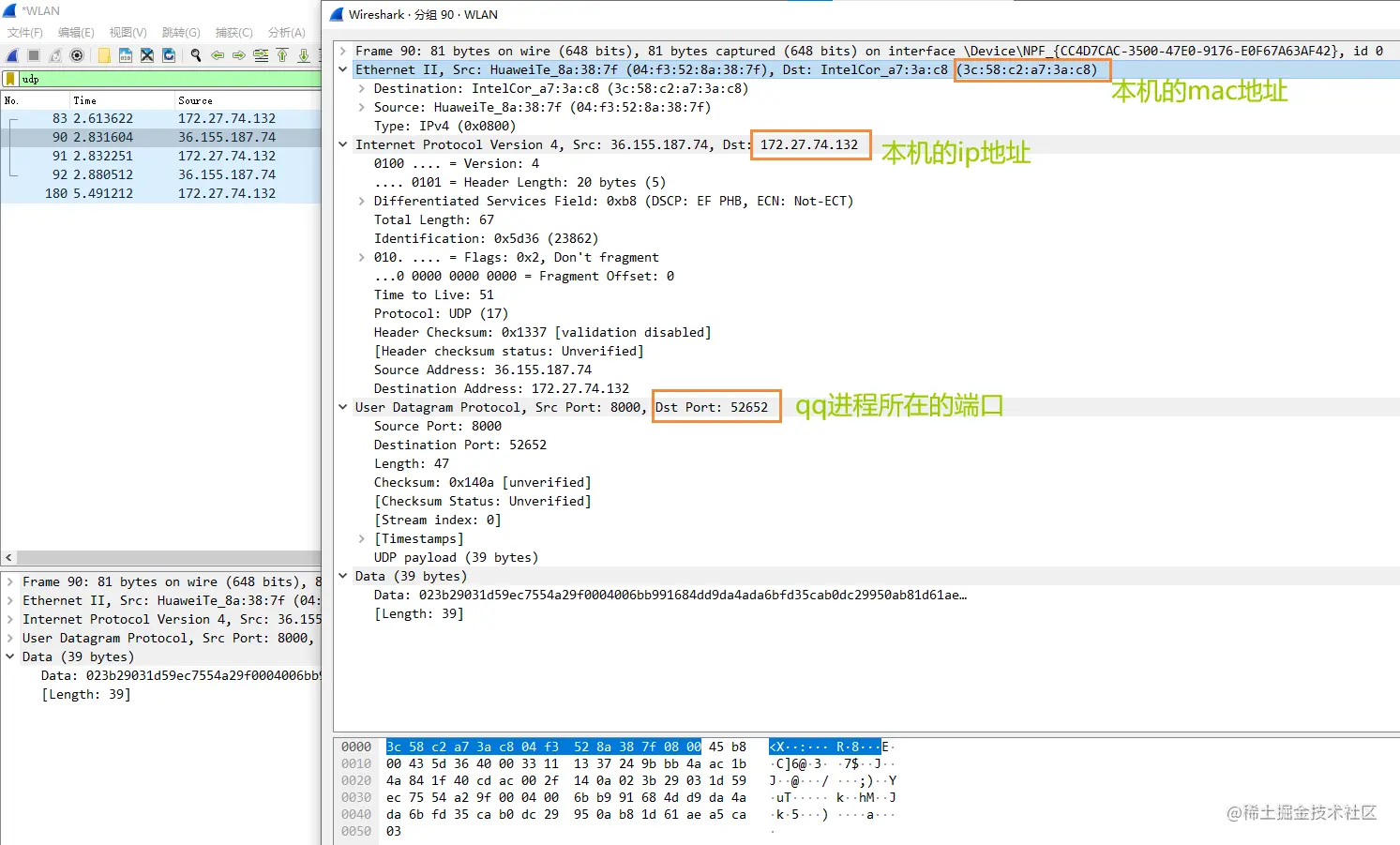1400x845 pixels.
Task: Collapse the Ethernet II section in detail window
Action: pos(343,69)
